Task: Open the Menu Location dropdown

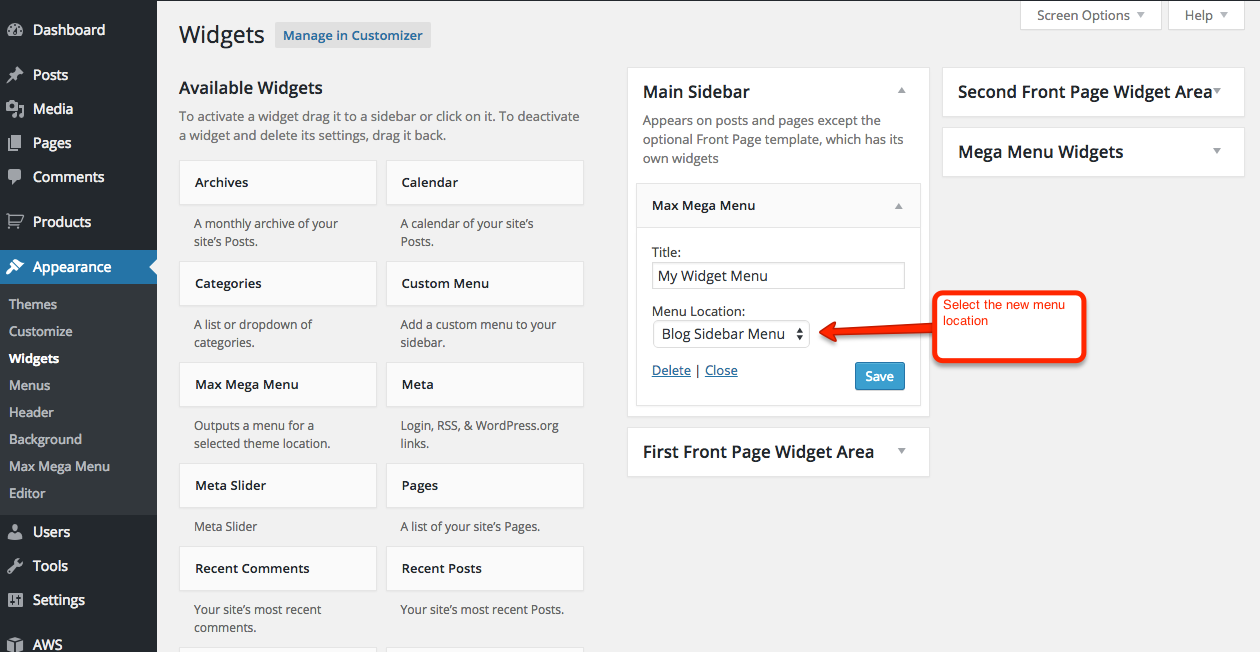Action: (731, 334)
